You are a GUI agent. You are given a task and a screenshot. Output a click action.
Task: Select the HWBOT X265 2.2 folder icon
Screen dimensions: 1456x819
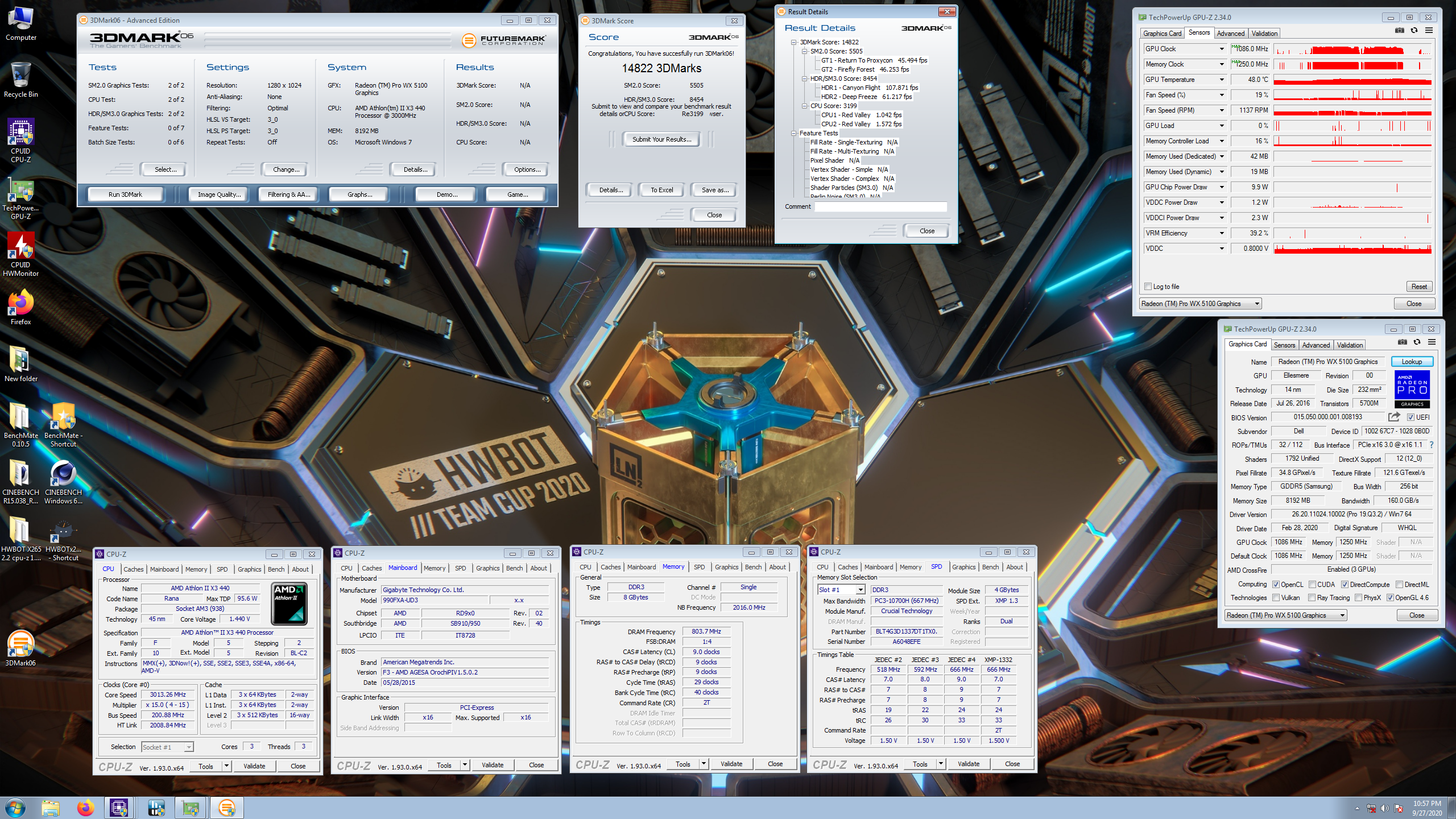(x=20, y=539)
